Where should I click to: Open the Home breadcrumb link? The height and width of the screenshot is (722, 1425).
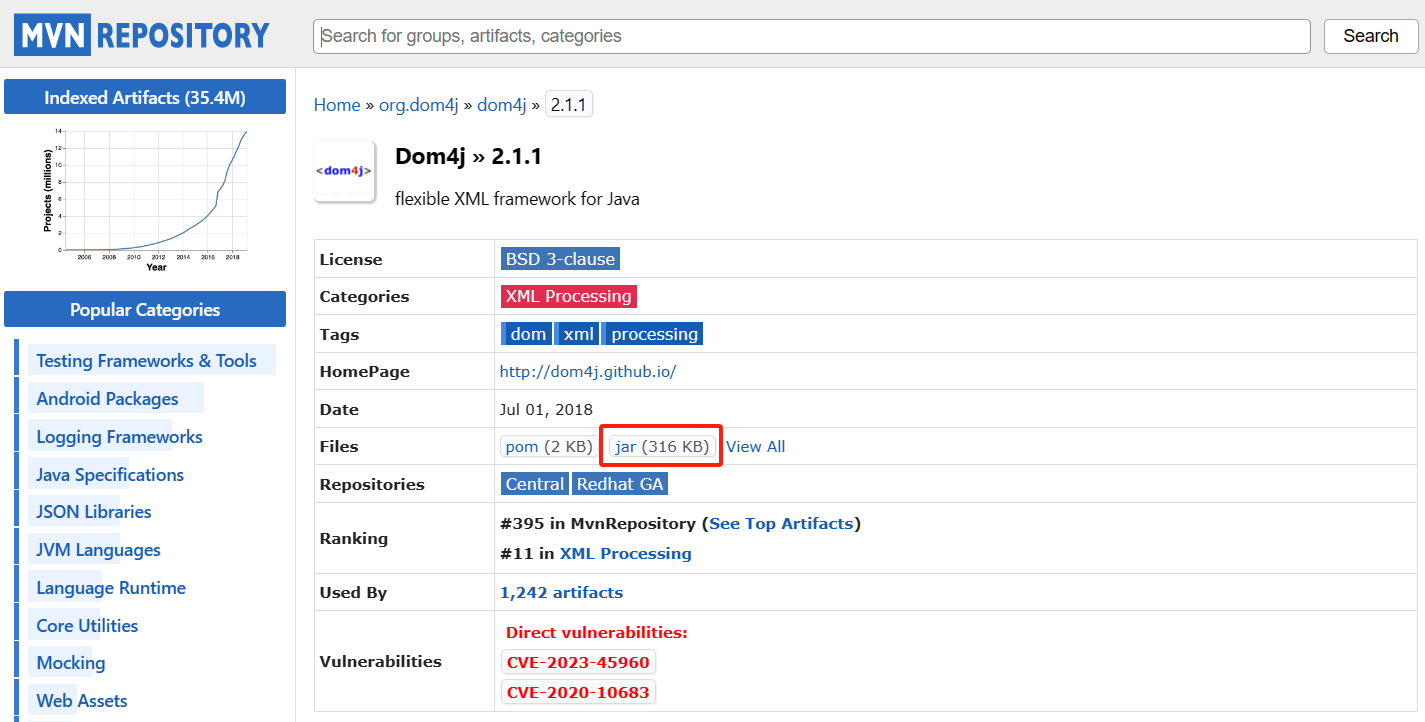[337, 105]
